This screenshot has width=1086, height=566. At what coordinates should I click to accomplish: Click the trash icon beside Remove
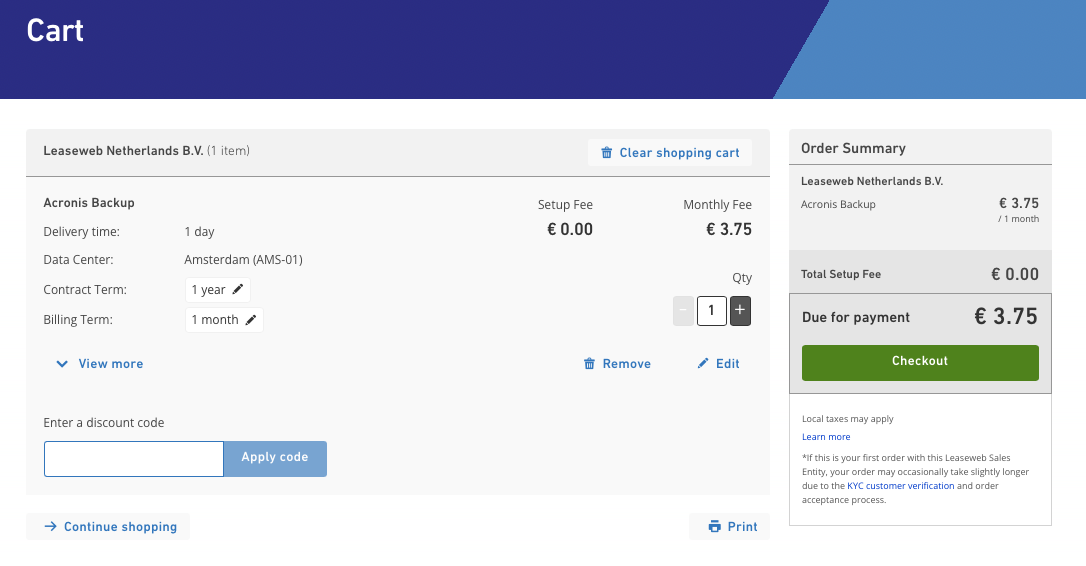[589, 364]
